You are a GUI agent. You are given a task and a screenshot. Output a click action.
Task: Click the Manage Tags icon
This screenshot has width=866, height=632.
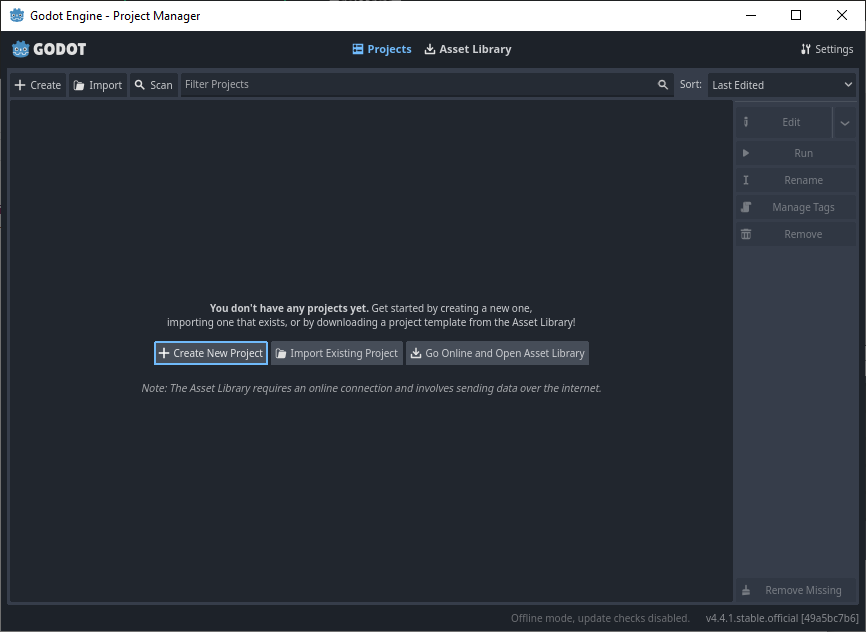(746, 207)
